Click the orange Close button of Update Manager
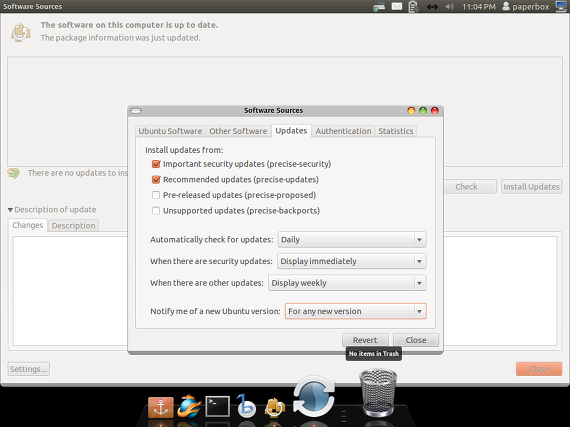The width and height of the screenshot is (570, 427). [539, 369]
